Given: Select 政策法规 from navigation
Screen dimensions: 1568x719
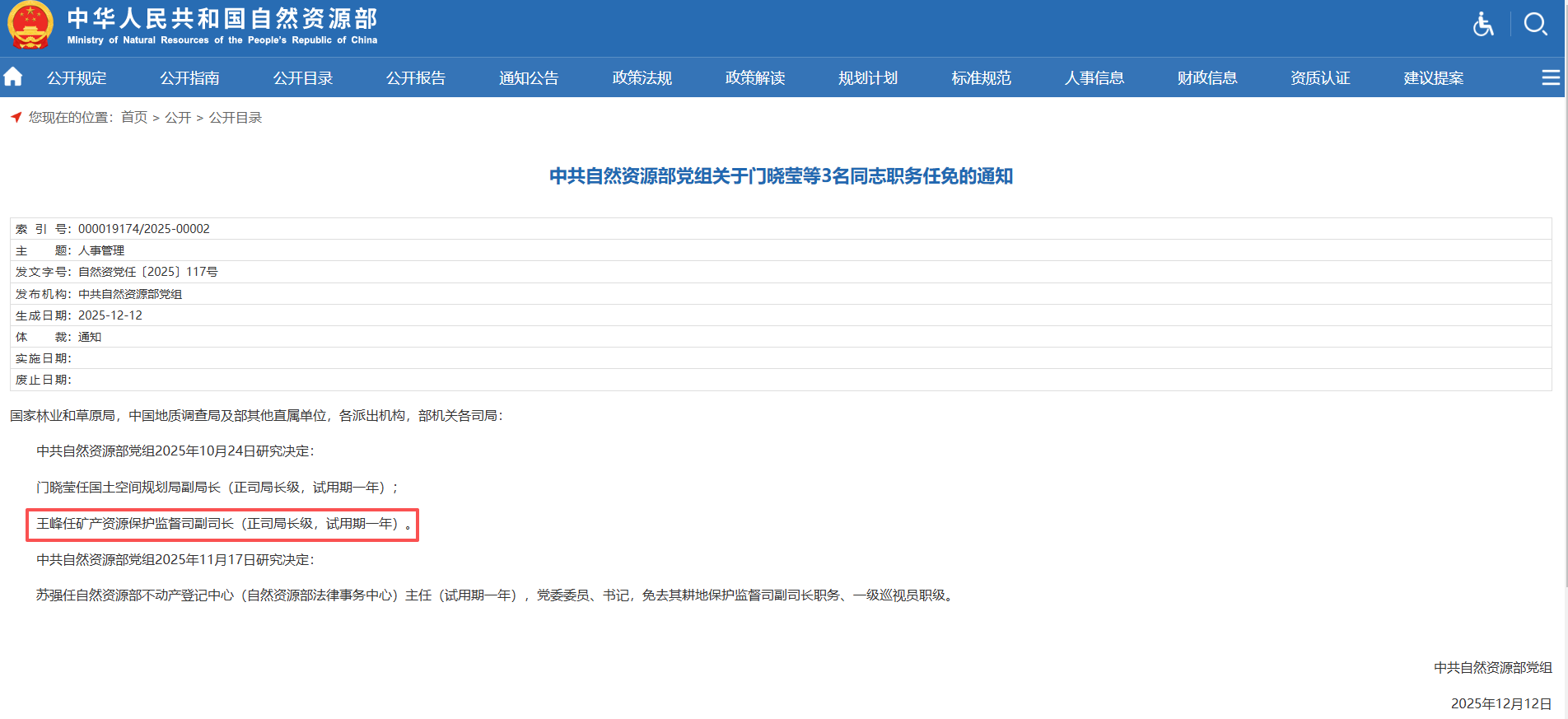Looking at the screenshot, I should (642, 78).
